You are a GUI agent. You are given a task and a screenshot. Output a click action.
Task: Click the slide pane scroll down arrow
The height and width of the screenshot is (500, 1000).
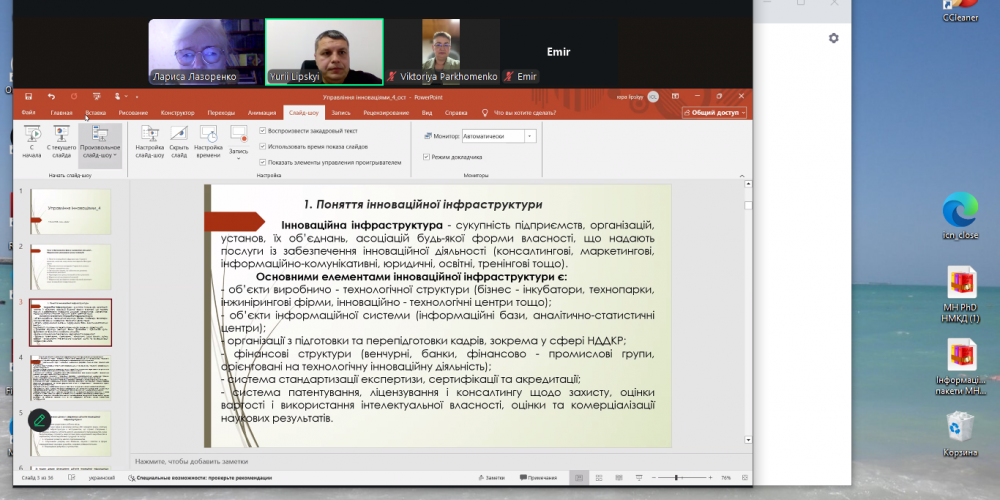748,439
